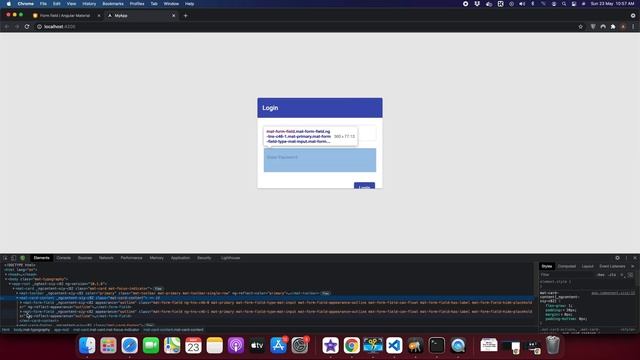
Task: Open Safari from the Dock
Action: pyautogui.click(x=129, y=346)
